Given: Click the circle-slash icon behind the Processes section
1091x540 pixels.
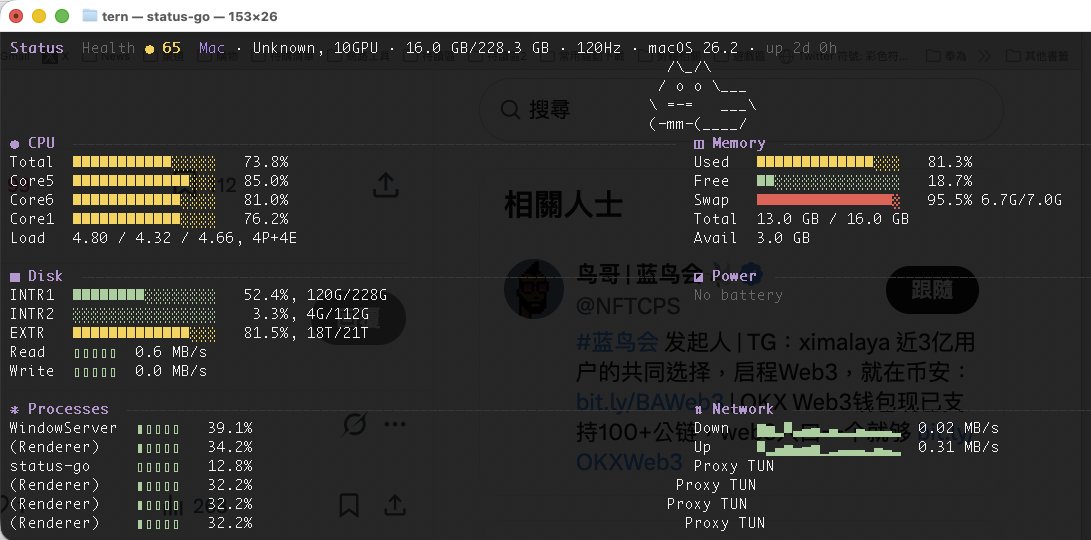Looking at the screenshot, I should (x=355, y=424).
